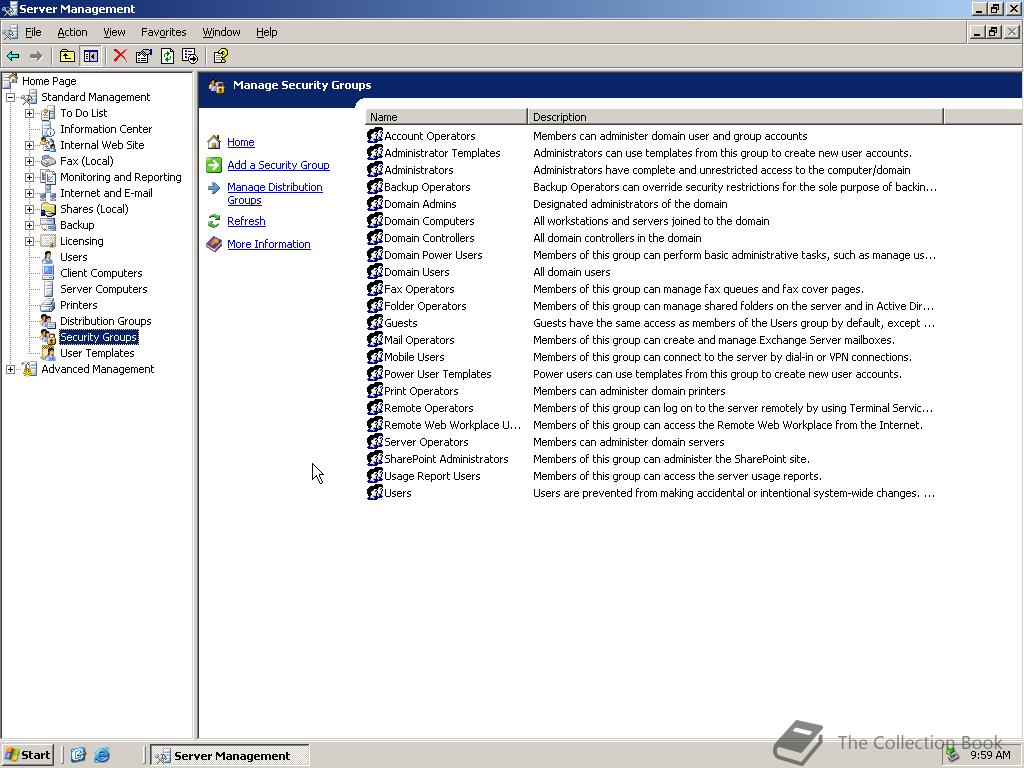Sort by the Description column header
The image size is (1024, 768).
[735, 117]
